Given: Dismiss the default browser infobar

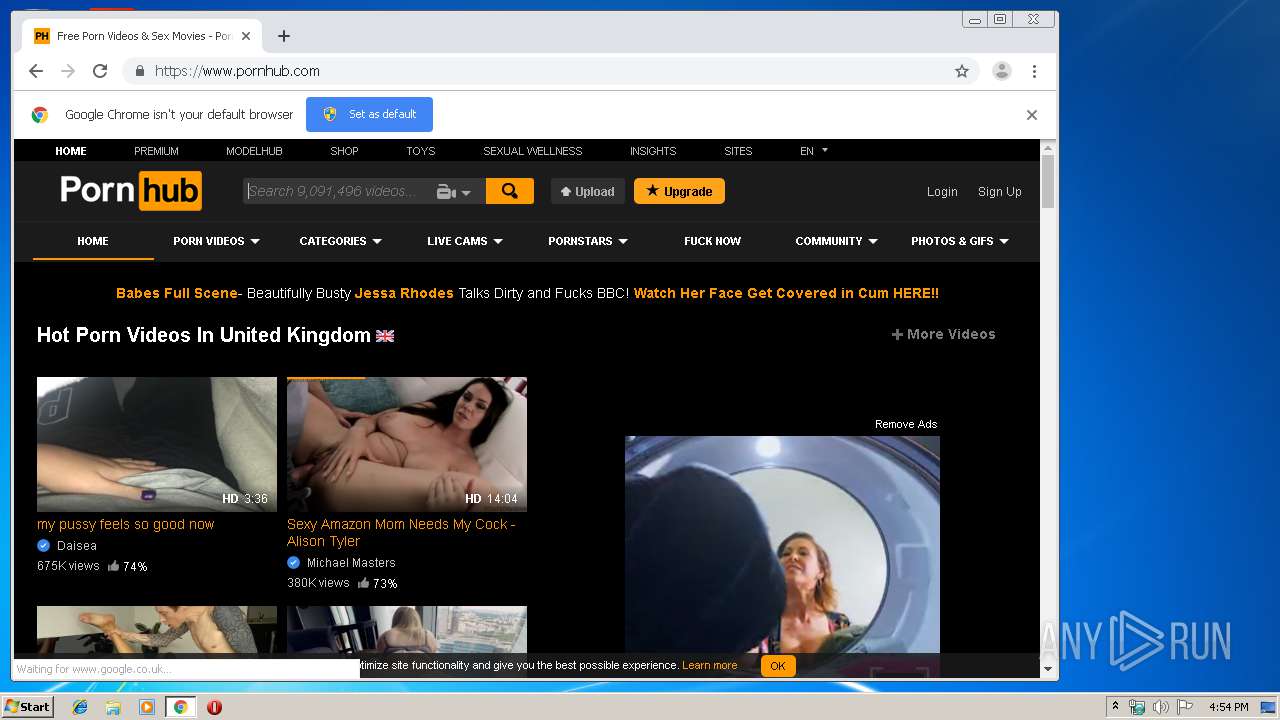Looking at the screenshot, I should point(1031,115).
